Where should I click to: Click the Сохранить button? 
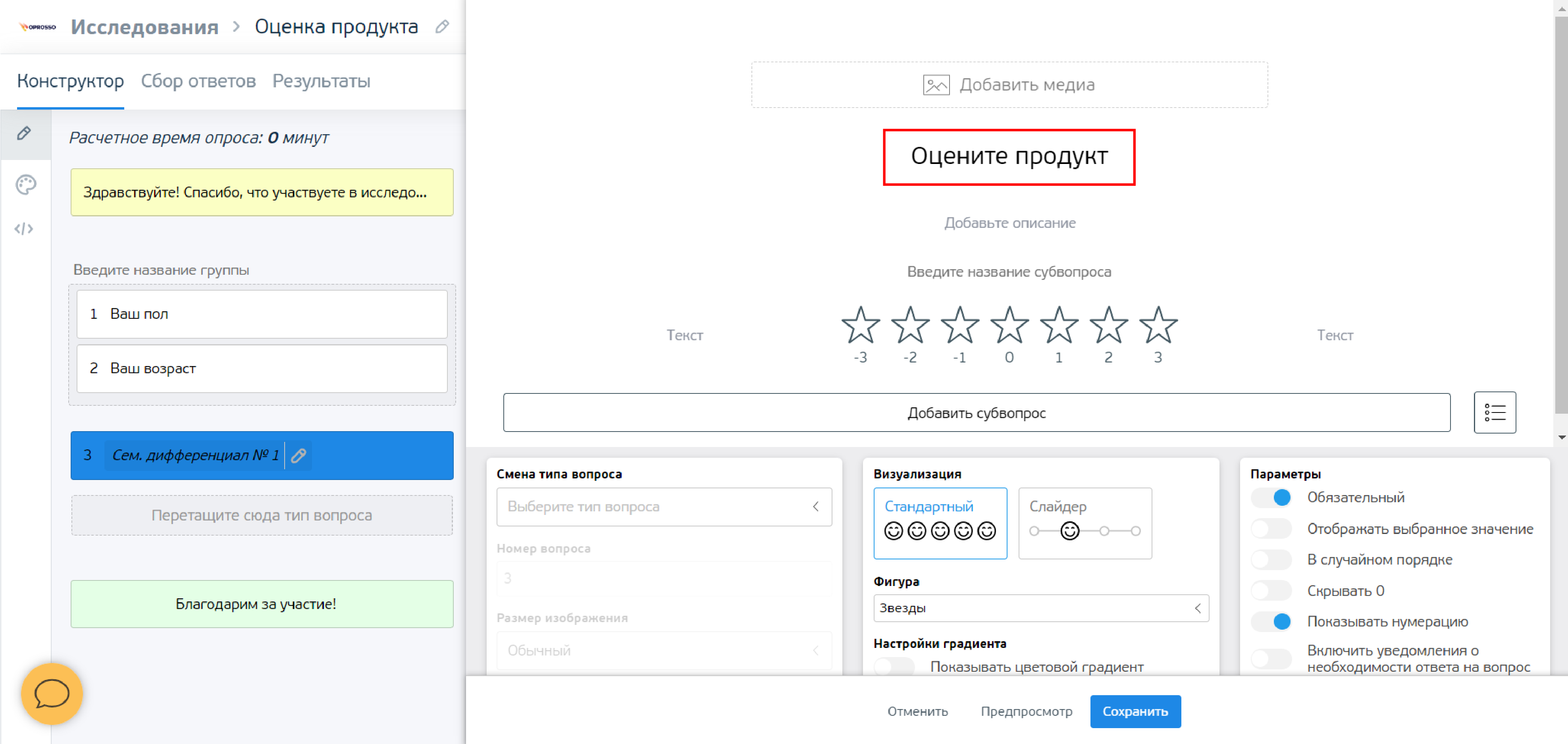click(x=1135, y=711)
